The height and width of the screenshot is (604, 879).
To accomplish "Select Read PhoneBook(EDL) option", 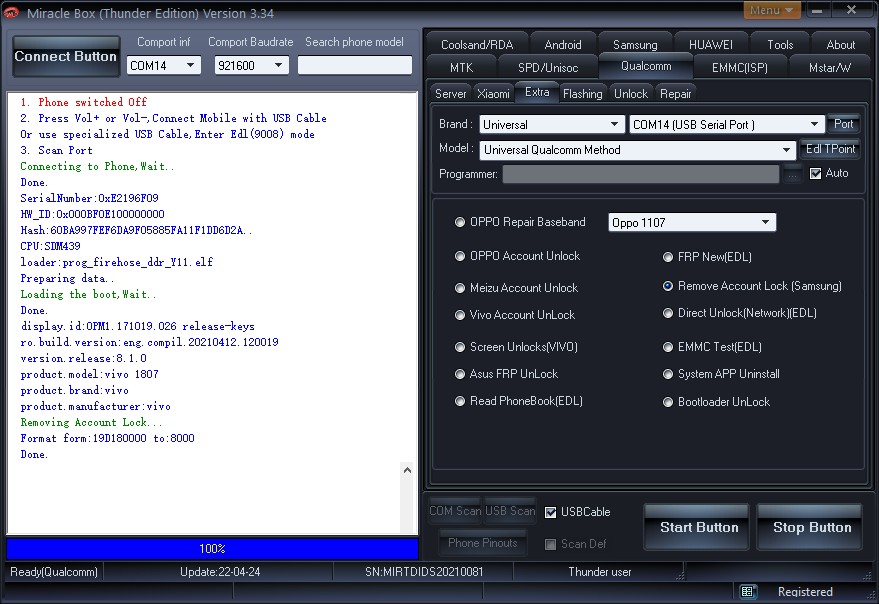I will tap(460, 401).
